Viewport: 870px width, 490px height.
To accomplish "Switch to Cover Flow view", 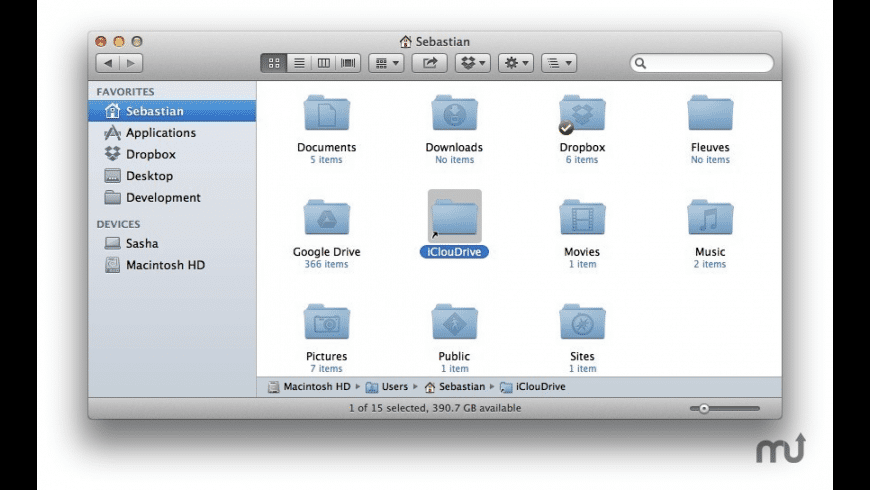I will tap(348, 63).
